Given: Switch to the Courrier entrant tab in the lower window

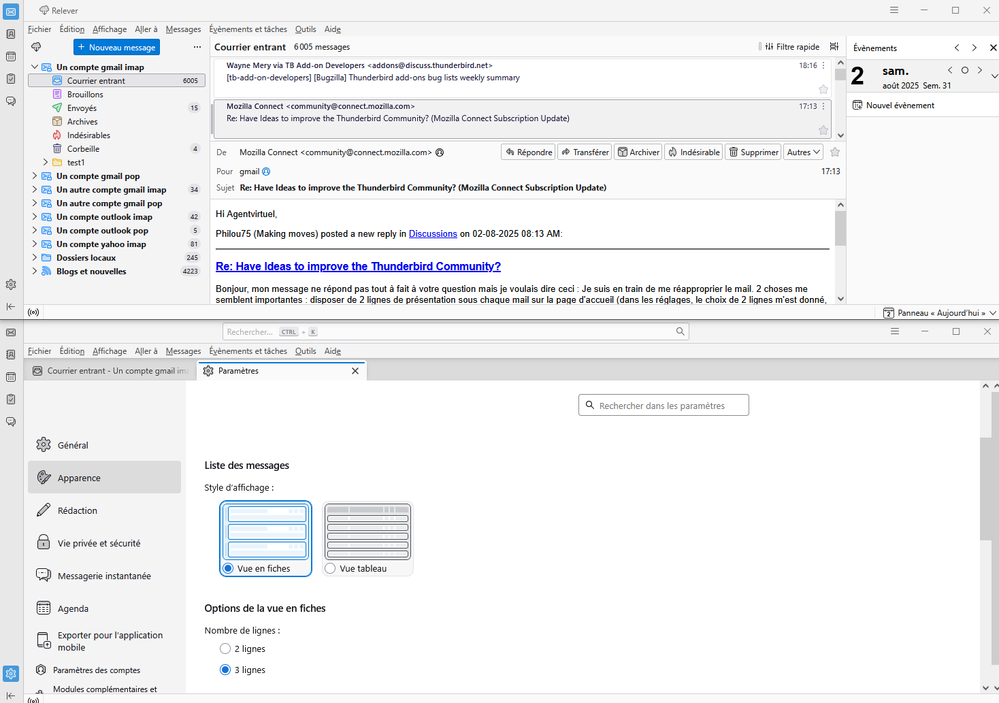Looking at the screenshot, I should [110, 371].
